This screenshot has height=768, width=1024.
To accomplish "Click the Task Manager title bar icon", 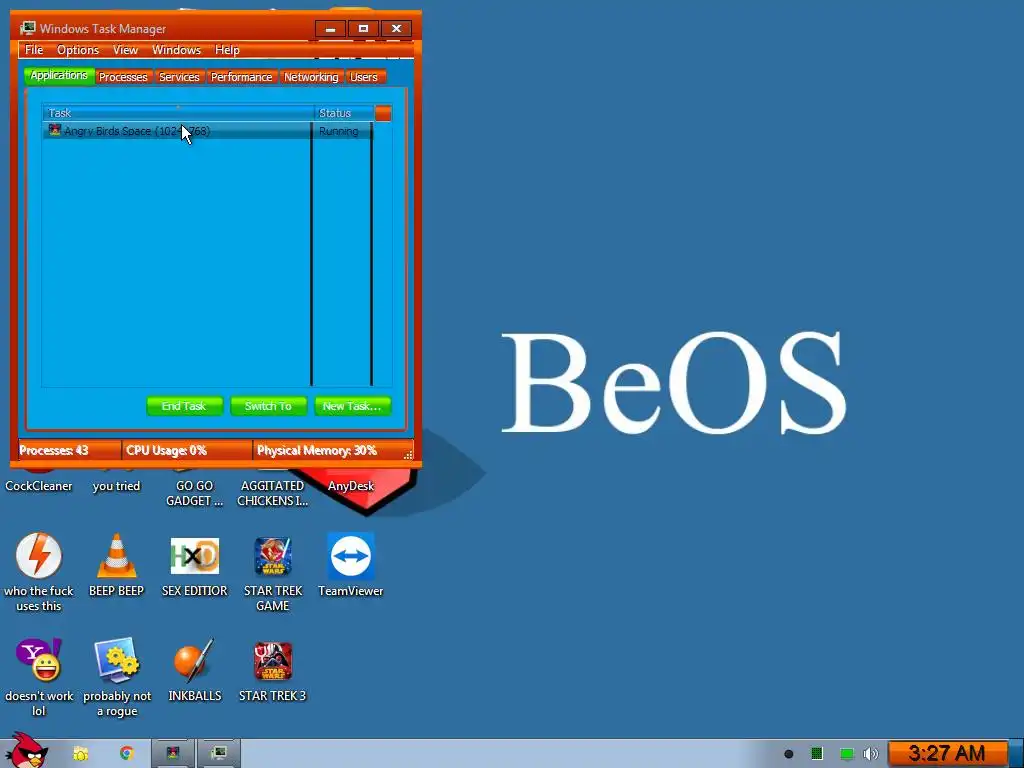I will click(x=27, y=28).
